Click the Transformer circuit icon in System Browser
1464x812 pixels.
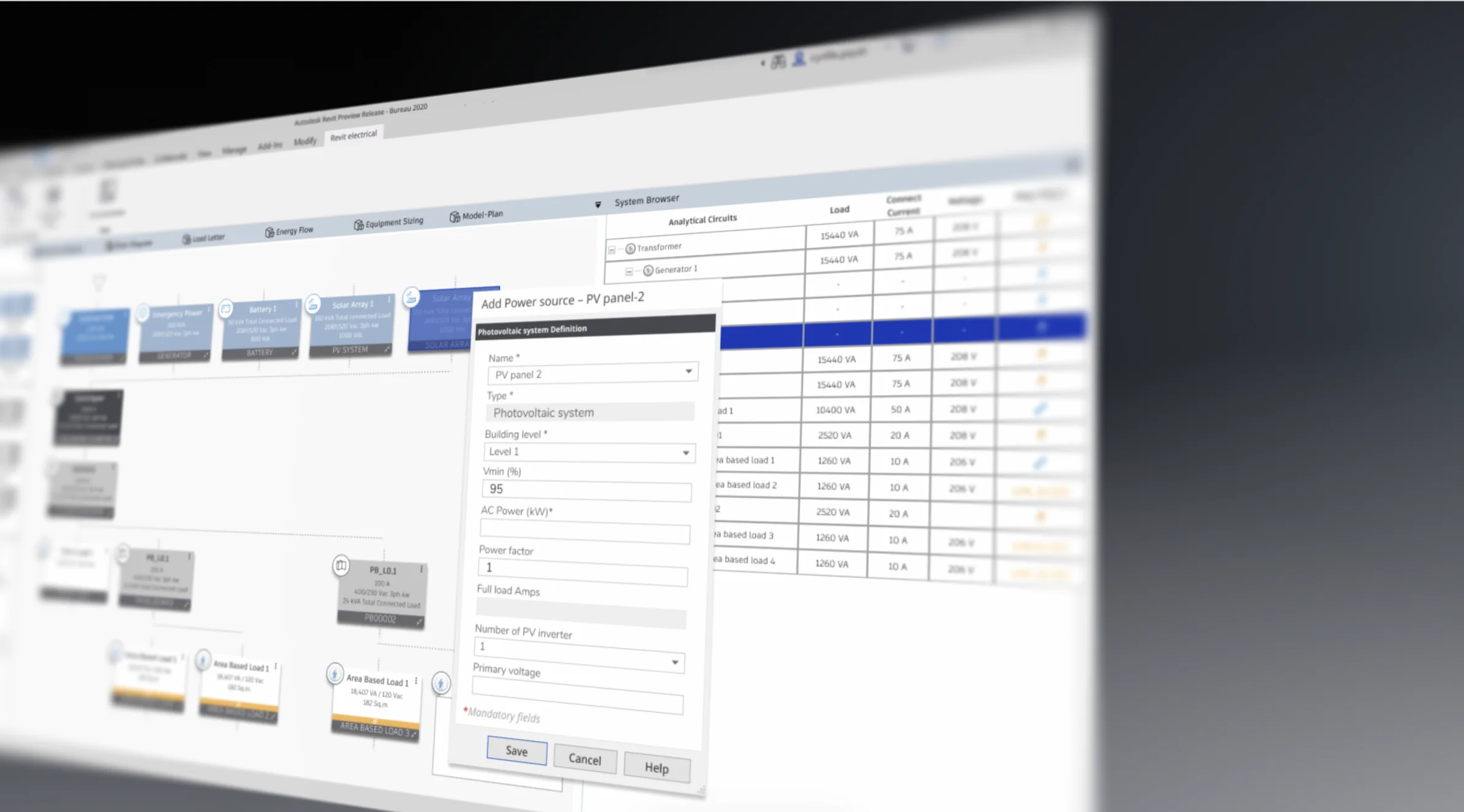click(x=630, y=248)
